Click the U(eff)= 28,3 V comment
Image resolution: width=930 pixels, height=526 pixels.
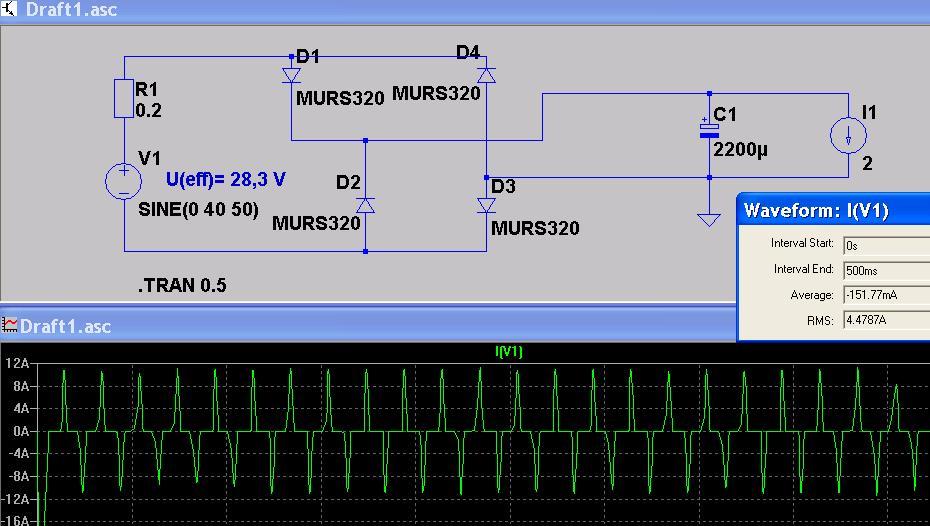pos(225,179)
